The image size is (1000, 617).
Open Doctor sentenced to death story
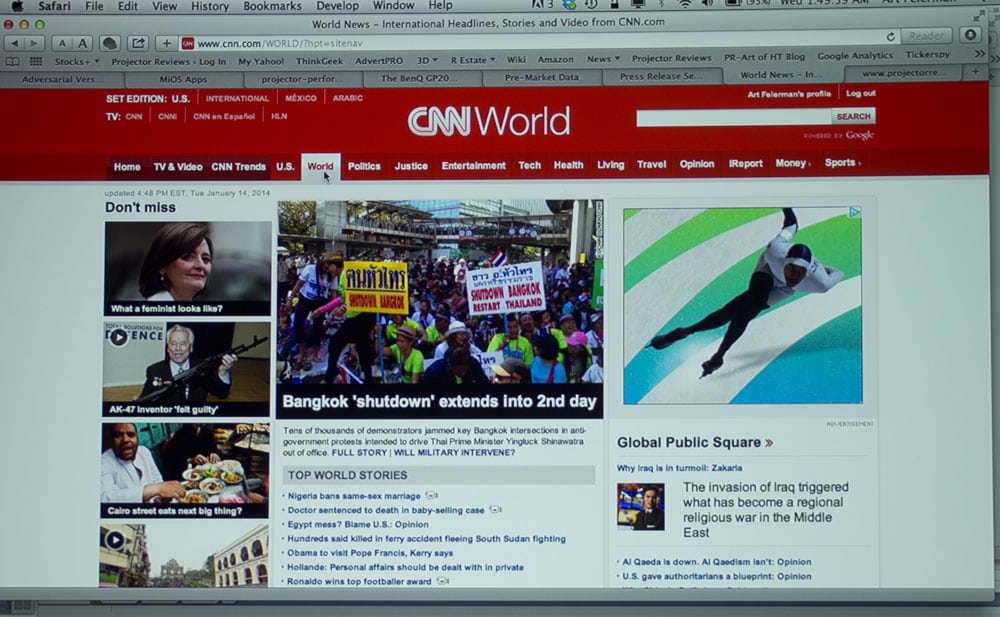point(386,510)
